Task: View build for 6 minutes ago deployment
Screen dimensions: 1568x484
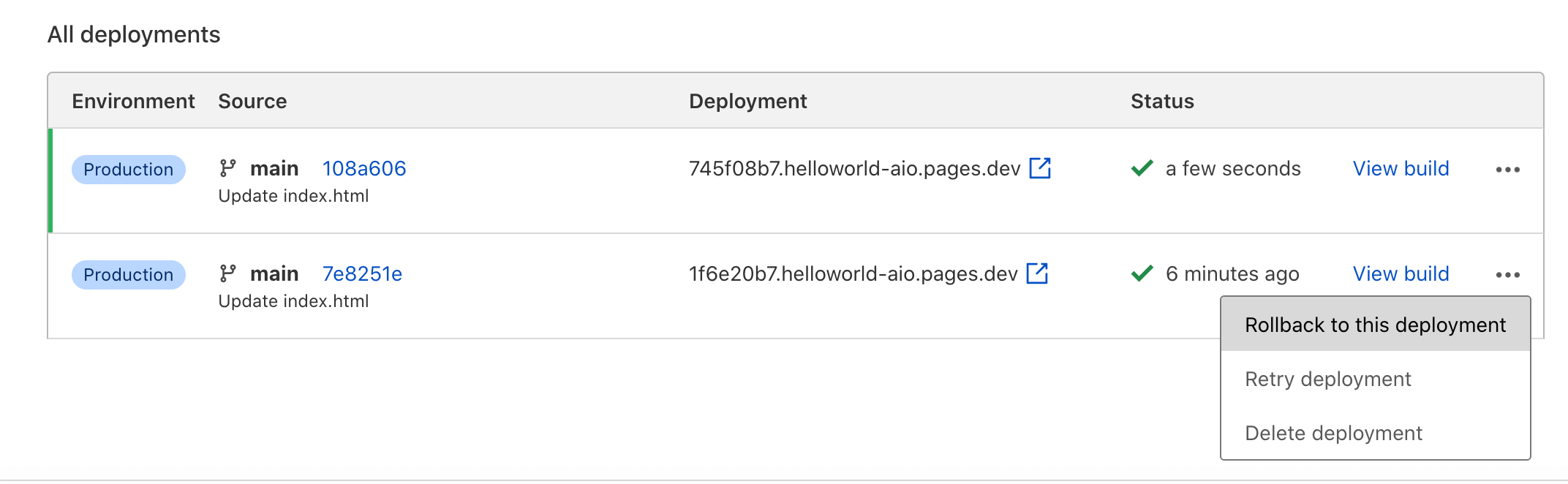Action: tap(1401, 274)
